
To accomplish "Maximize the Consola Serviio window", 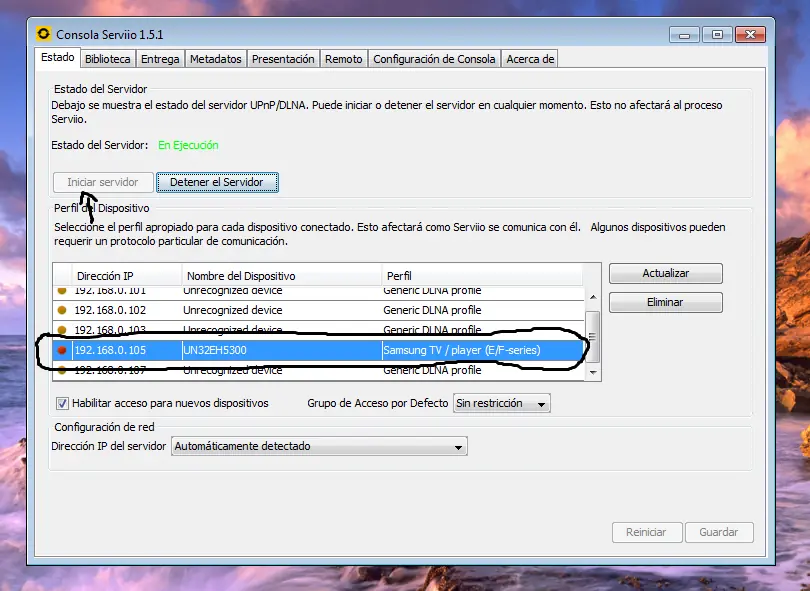I will tap(717, 35).
